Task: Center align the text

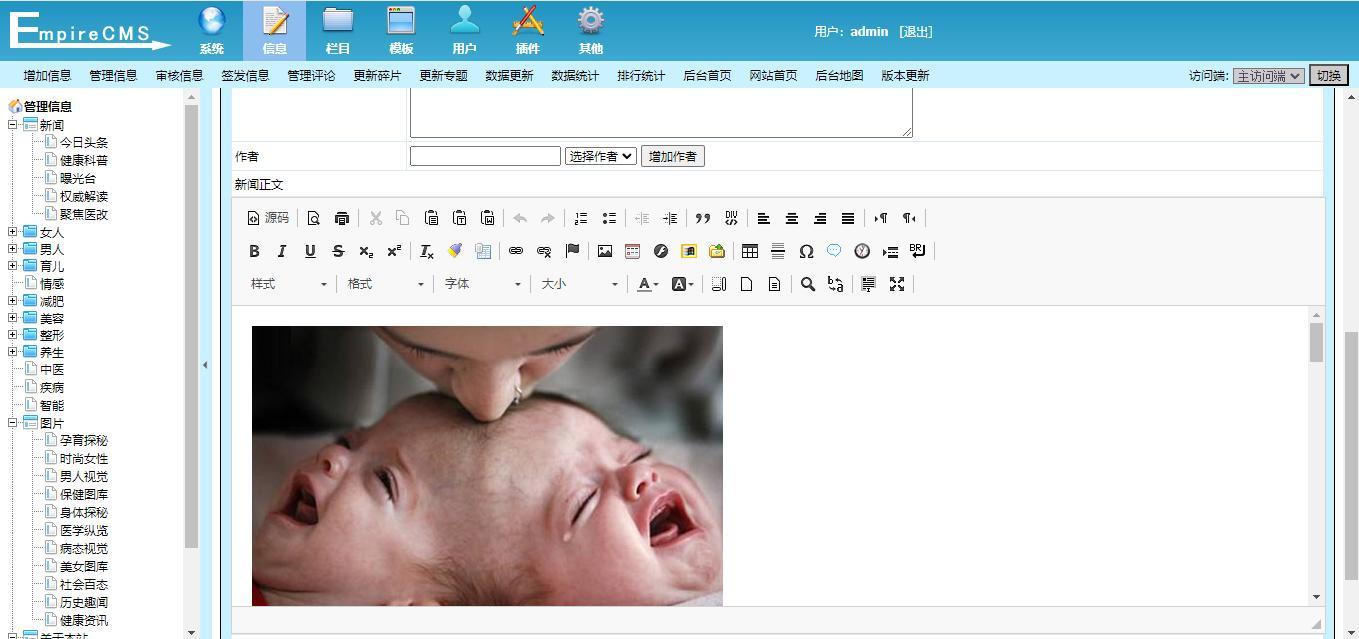Action: 791,218
